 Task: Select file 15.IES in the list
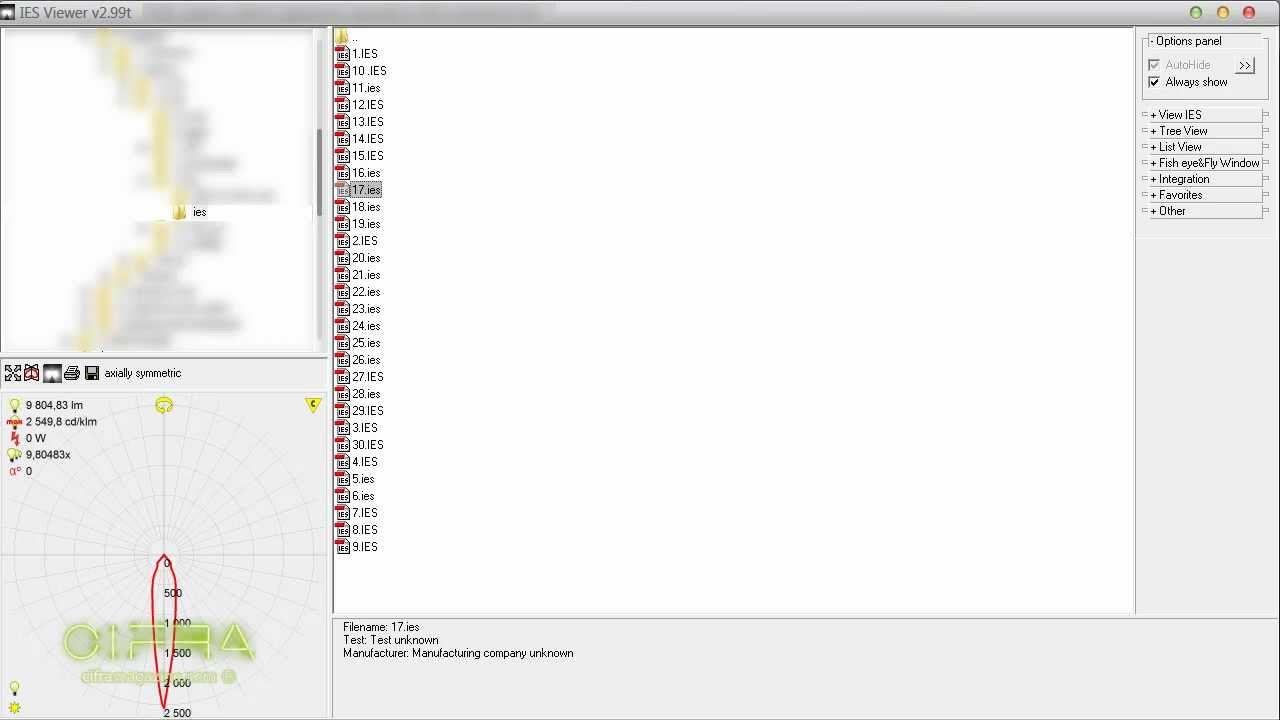click(360, 156)
